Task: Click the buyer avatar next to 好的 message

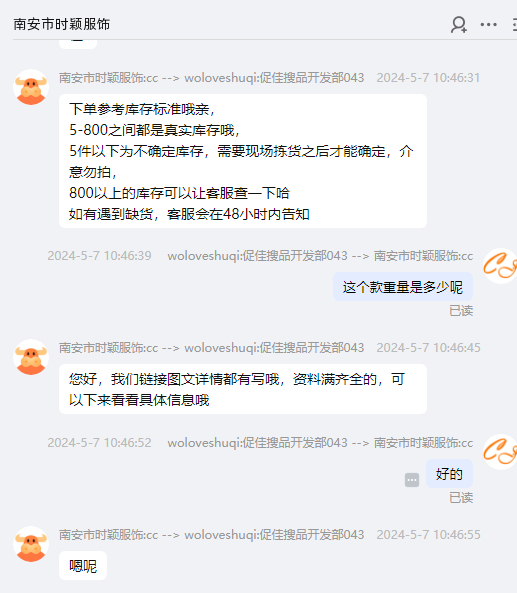Action: (500, 452)
